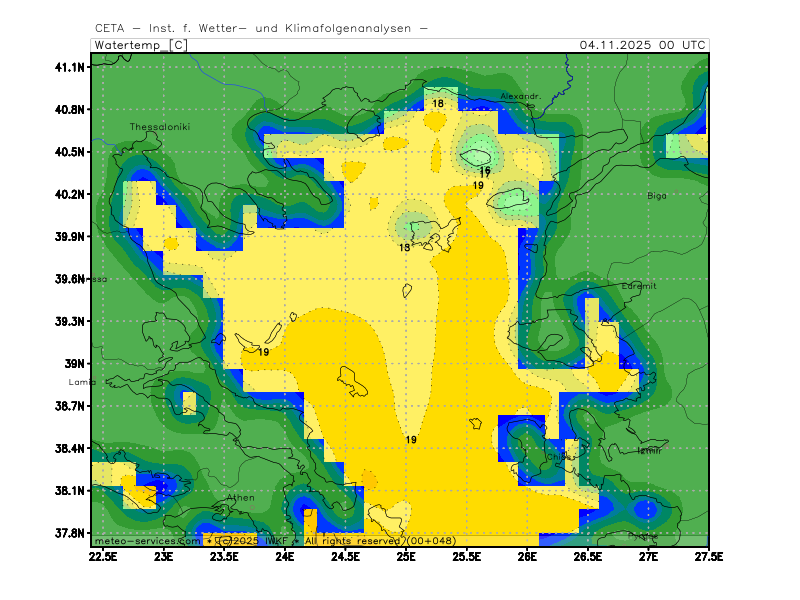Click the 04.11.2025 00 UTC timestamp

click(x=642, y=45)
